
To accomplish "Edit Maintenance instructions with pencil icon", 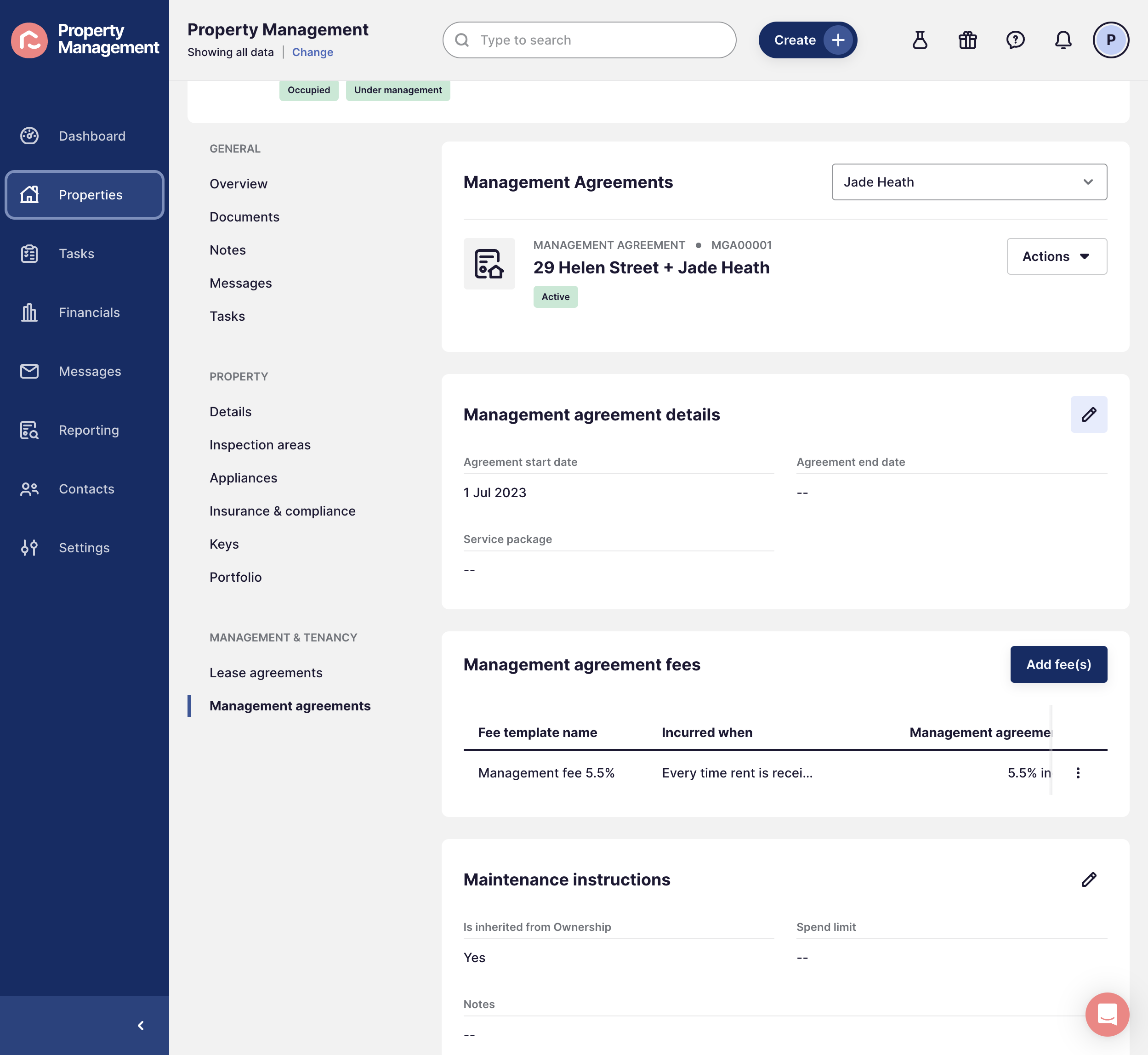I will (x=1089, y=880).
